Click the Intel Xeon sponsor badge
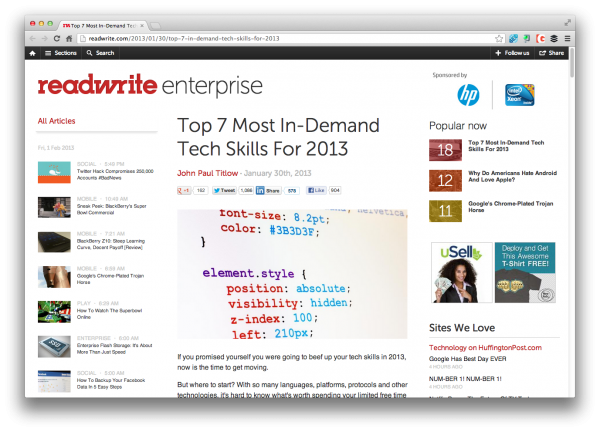Viewport: 600px width, 432px height. (520, 95)
